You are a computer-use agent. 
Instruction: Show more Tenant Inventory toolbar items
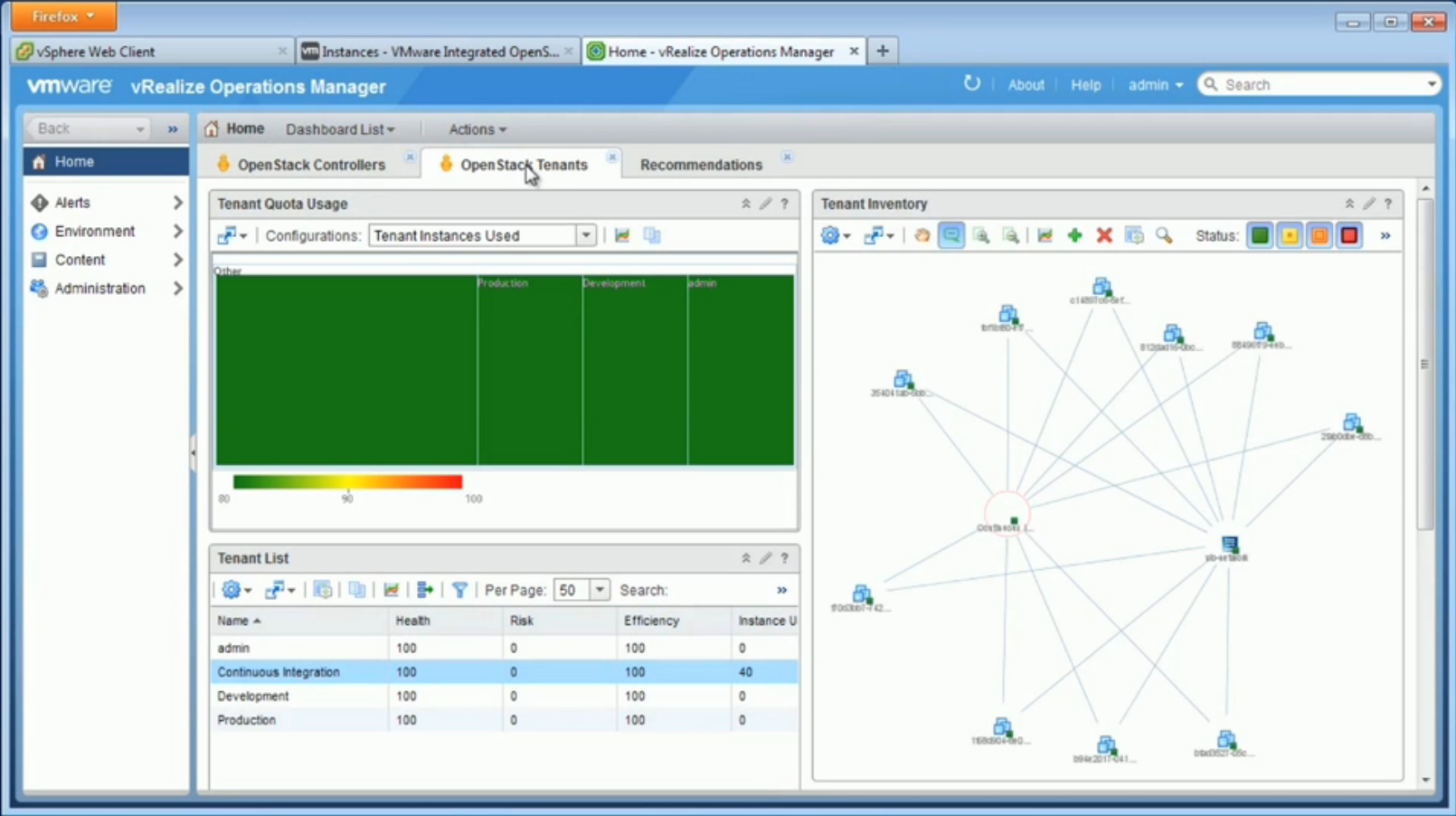1385,236
